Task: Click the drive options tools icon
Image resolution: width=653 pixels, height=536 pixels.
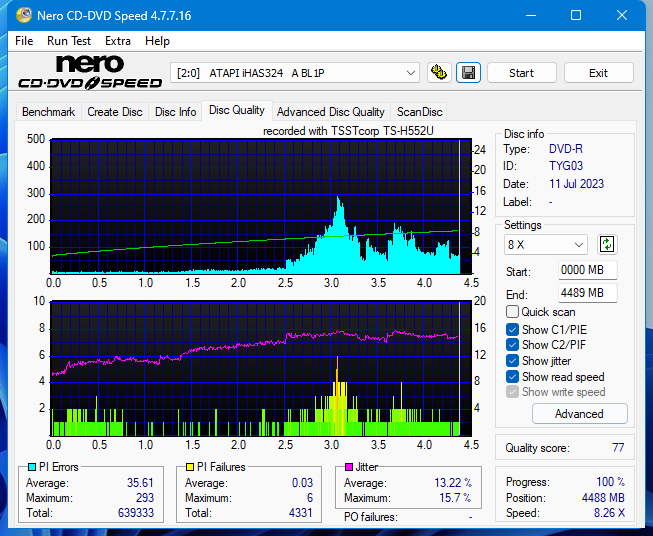Action: click(439, 73)
